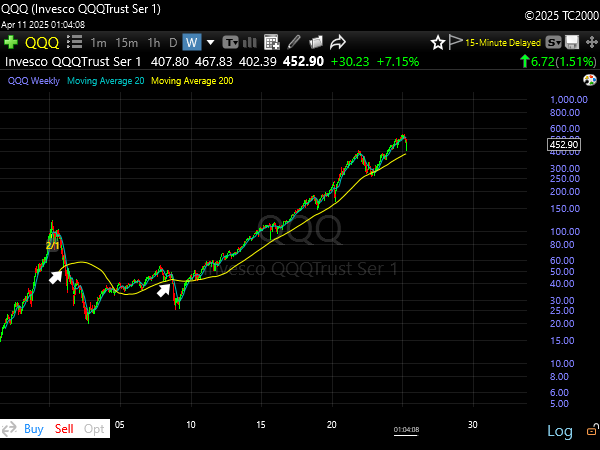Click the 6.72(1.51%) change indicator

point(558,61)
